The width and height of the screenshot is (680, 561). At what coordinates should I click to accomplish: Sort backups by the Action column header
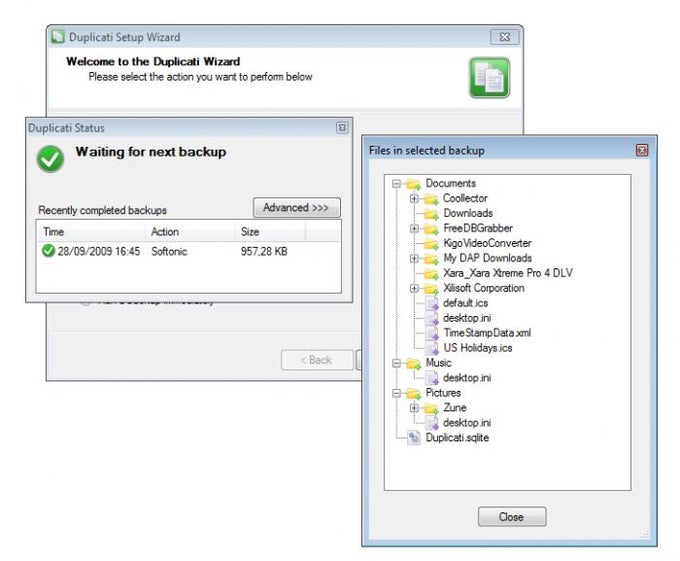tap(190, 232)
